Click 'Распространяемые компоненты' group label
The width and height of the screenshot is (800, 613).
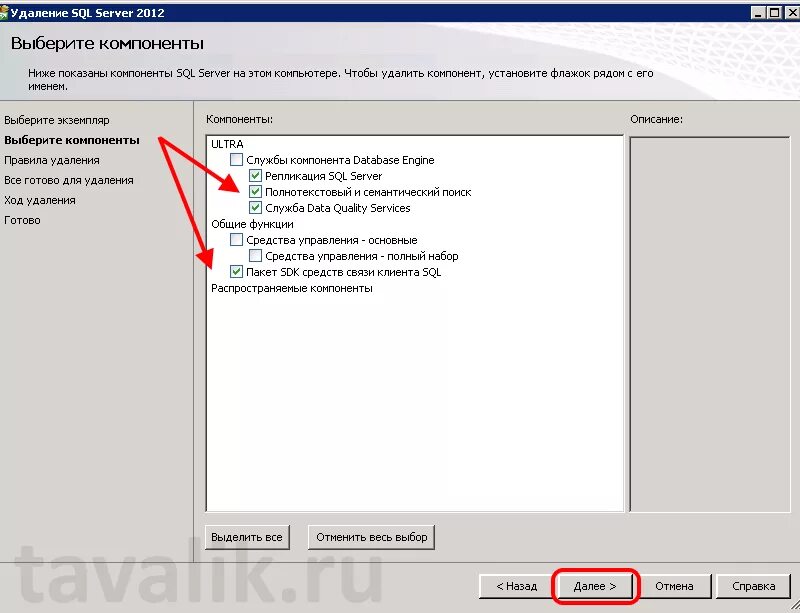292,288
